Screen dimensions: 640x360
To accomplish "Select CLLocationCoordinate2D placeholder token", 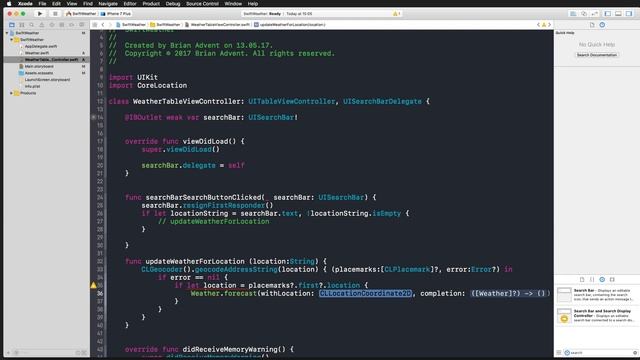I will (365, 293).
